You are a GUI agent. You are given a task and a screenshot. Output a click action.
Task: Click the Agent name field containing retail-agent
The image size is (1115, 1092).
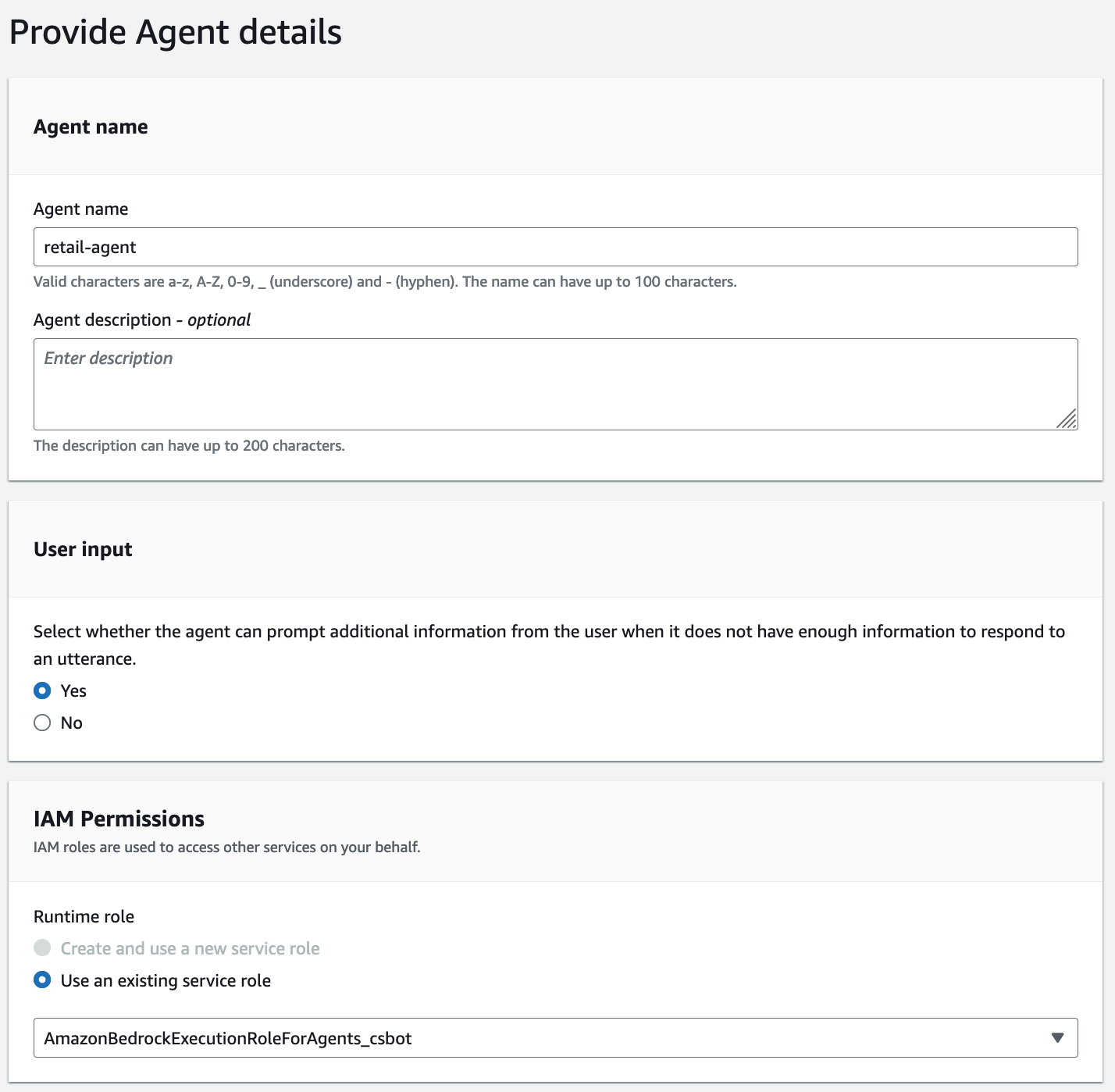[x=555, y=247]
